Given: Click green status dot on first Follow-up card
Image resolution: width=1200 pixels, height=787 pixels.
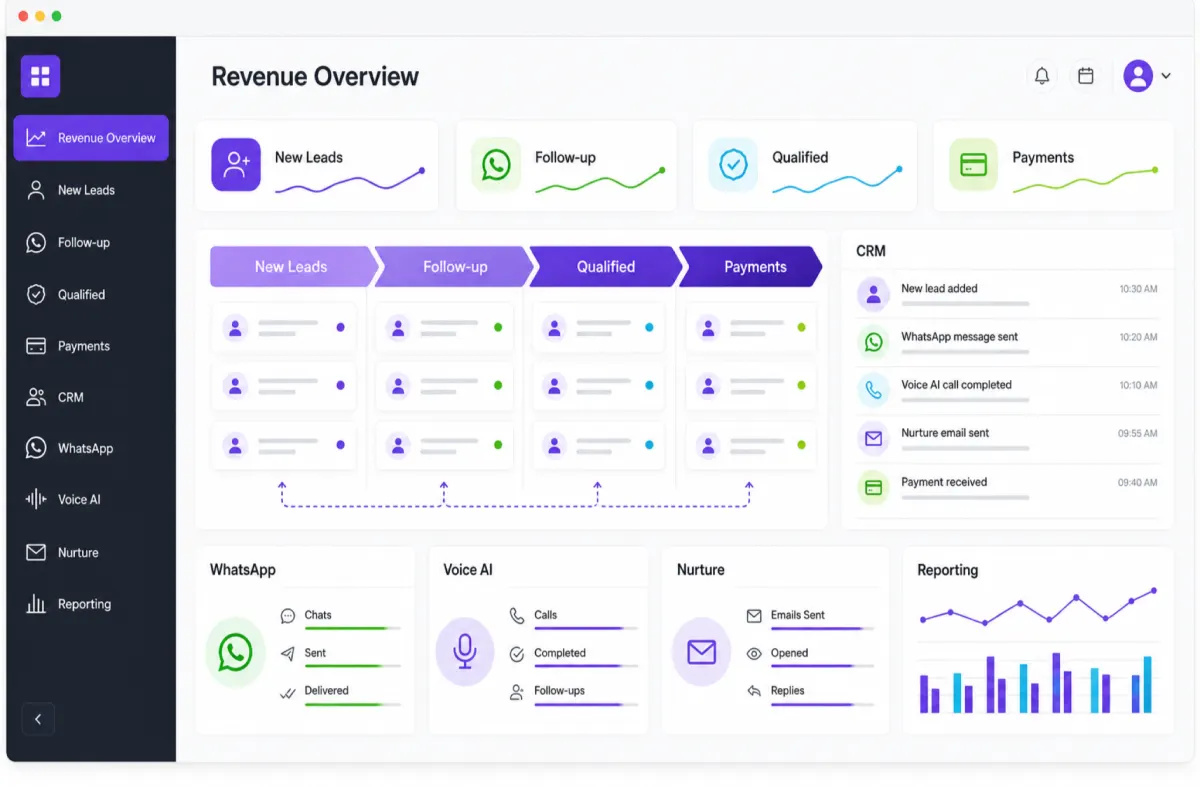Looking at the screenshot, I should point(498,327).
